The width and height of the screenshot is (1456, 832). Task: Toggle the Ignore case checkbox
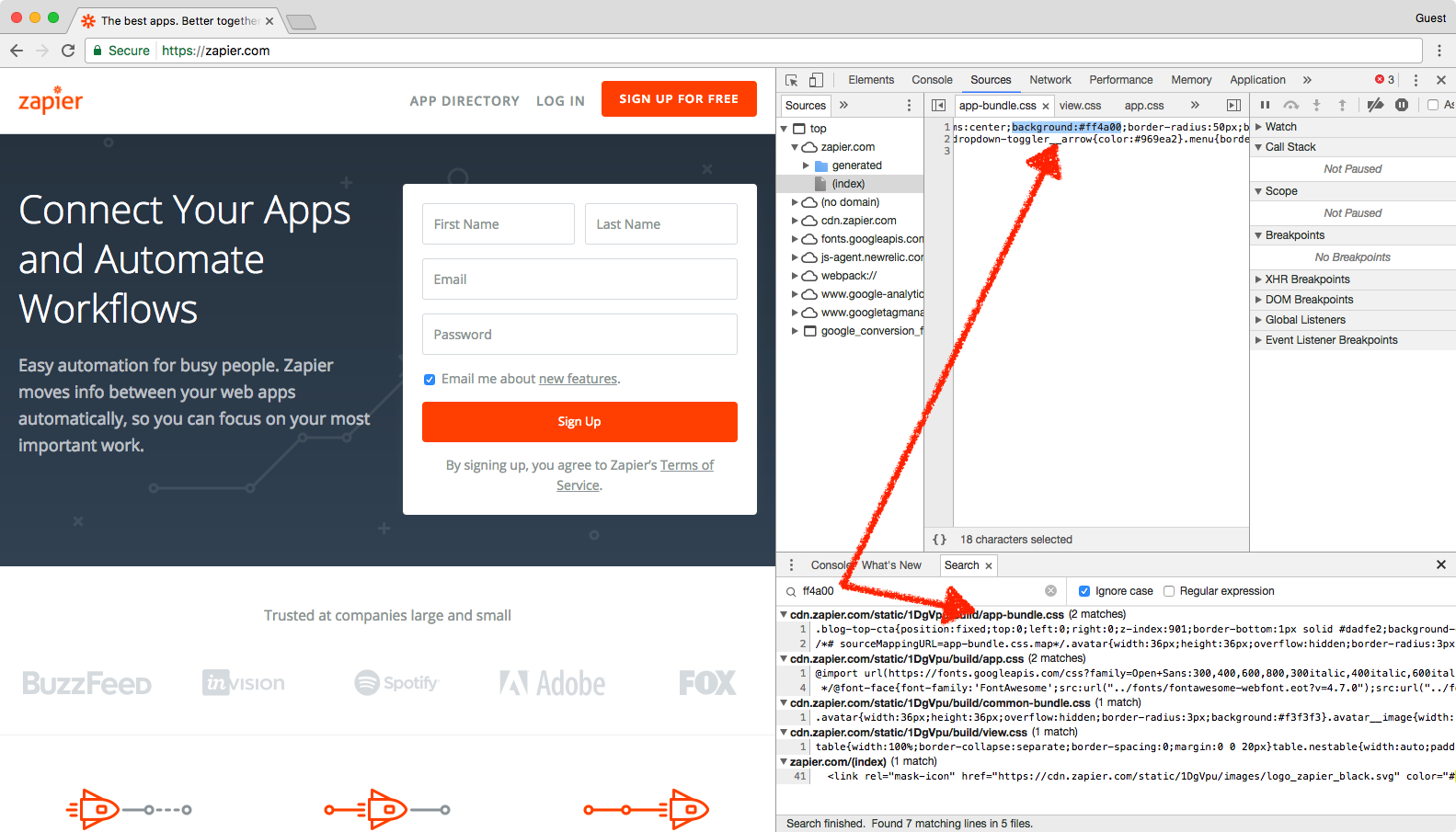(x=1084, y=591)
